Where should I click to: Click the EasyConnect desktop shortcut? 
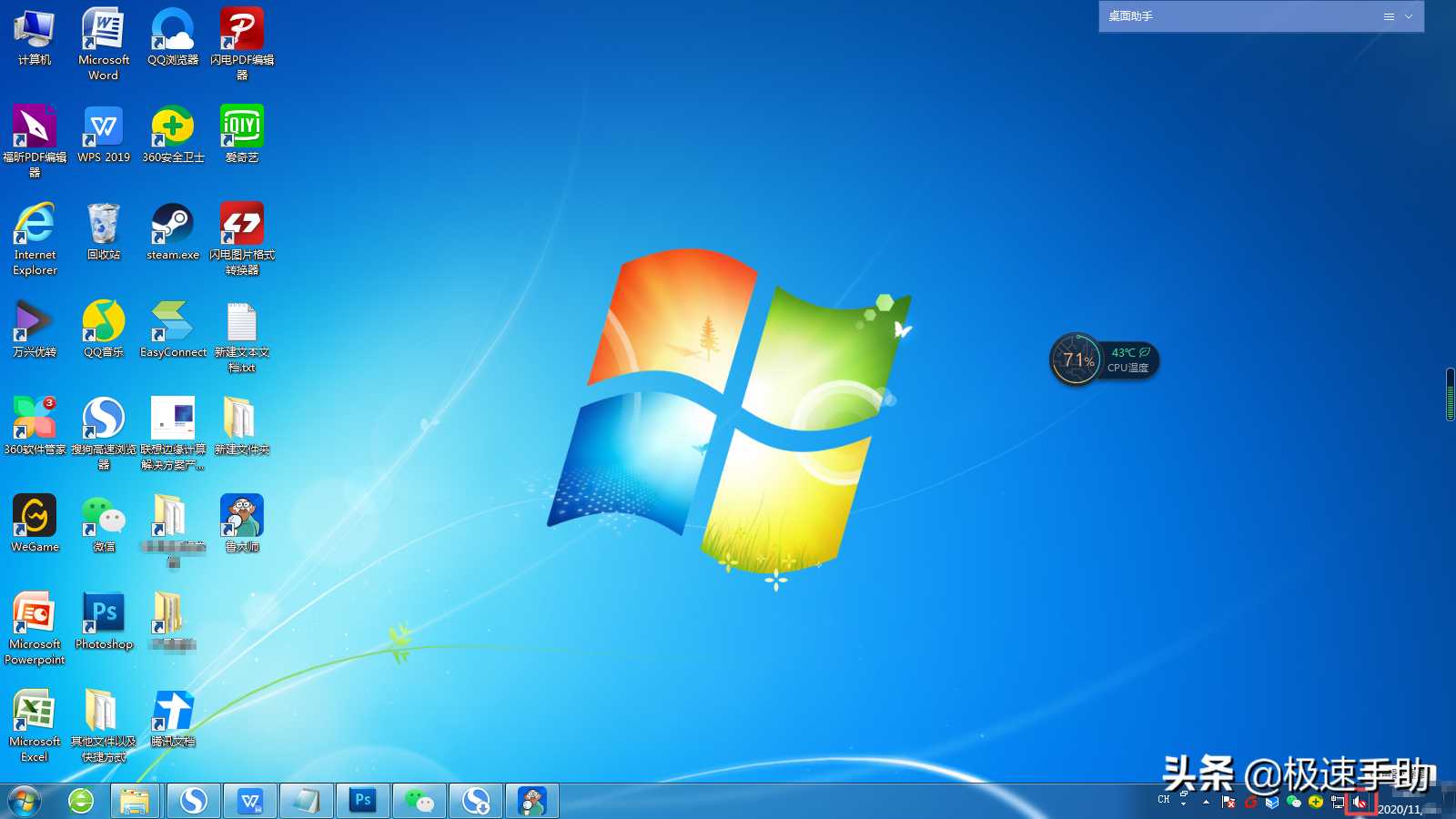click(x=173, y=329)
